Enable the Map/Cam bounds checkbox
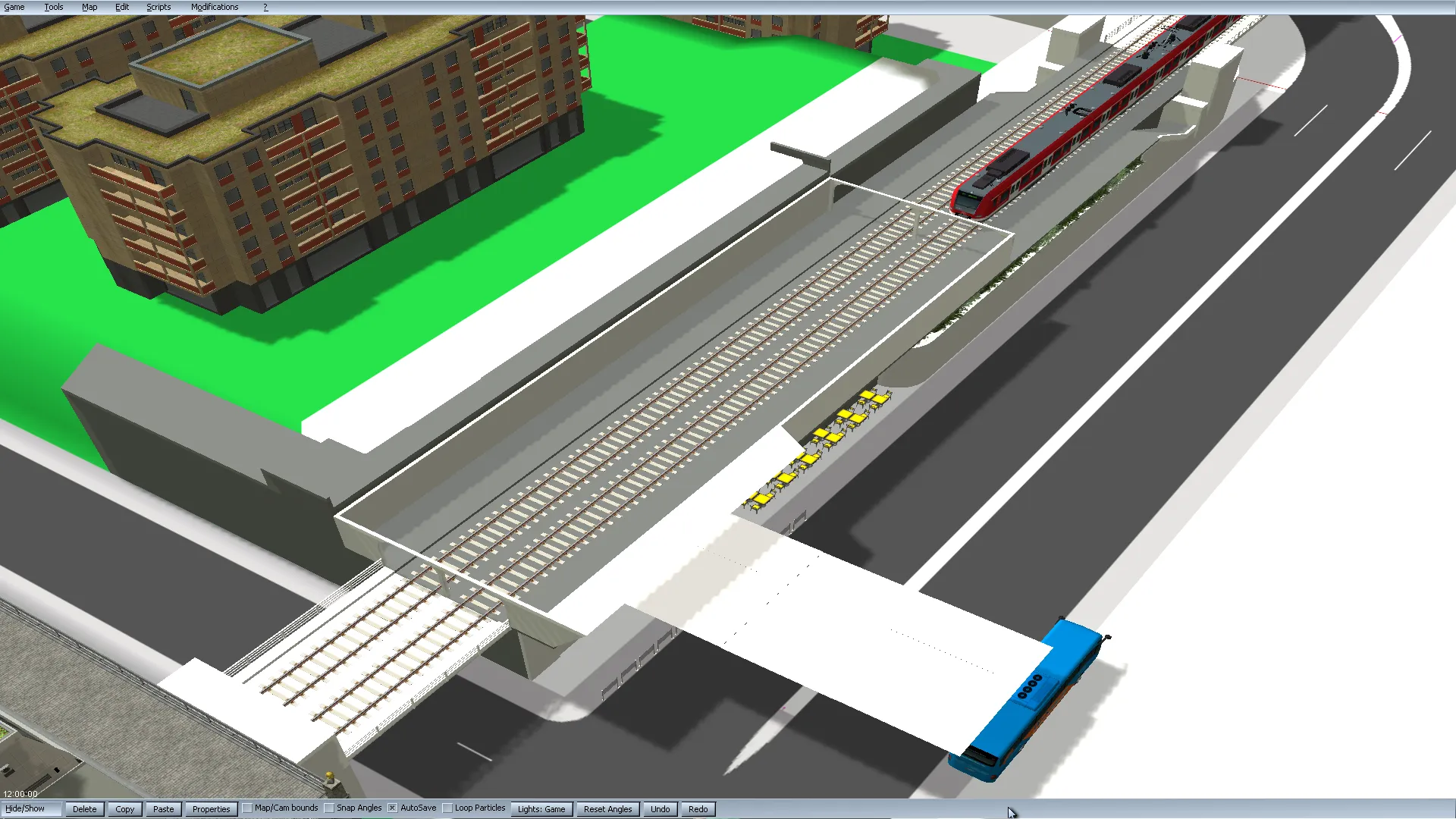 248,808
